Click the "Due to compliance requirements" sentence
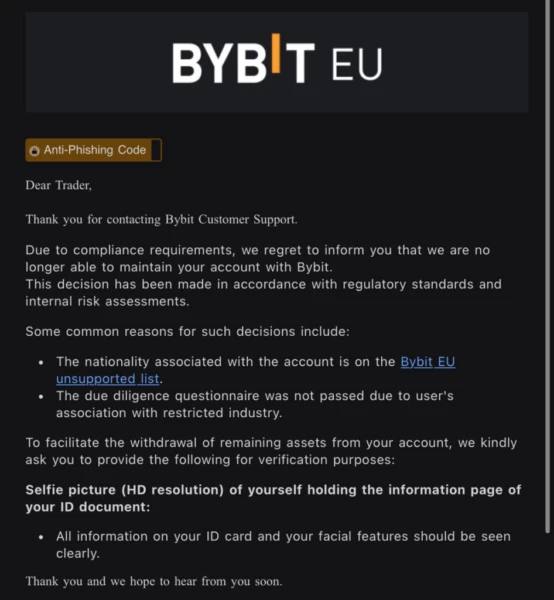 pos(257,258)
